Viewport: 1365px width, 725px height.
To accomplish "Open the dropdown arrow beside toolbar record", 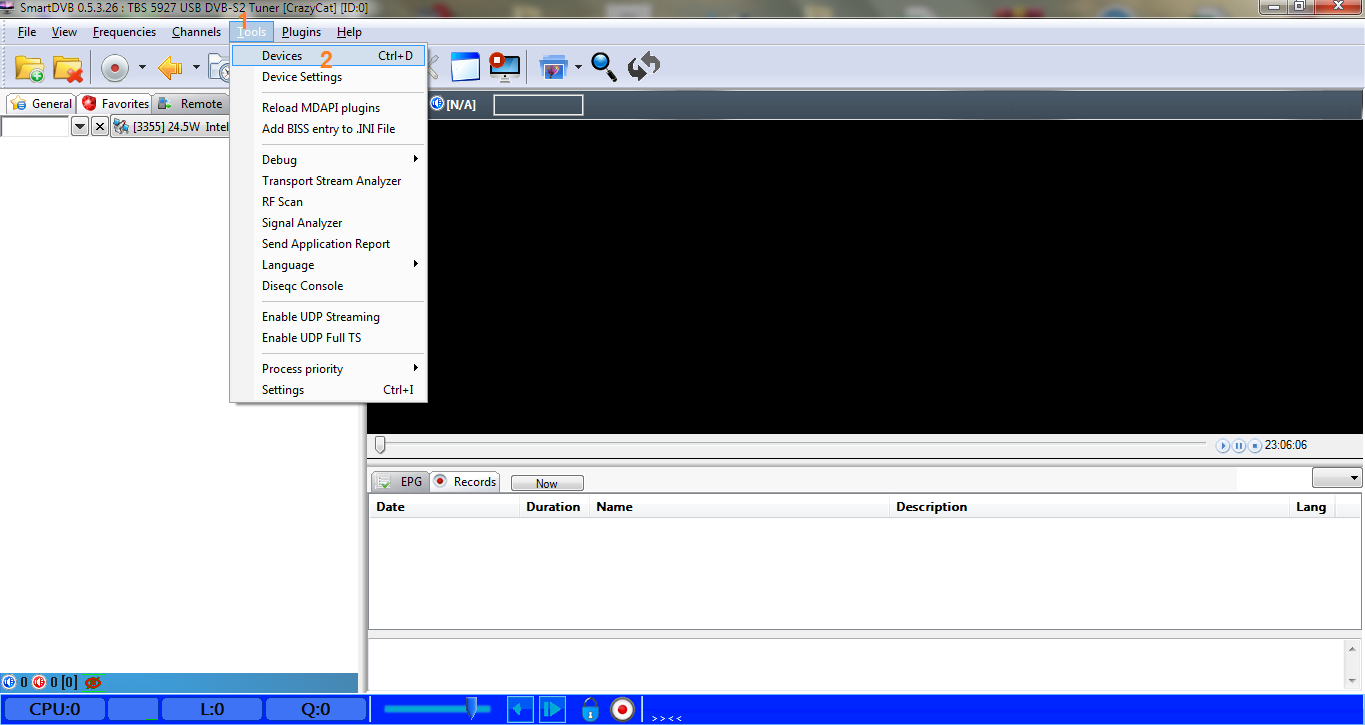I will coord(142,68).
